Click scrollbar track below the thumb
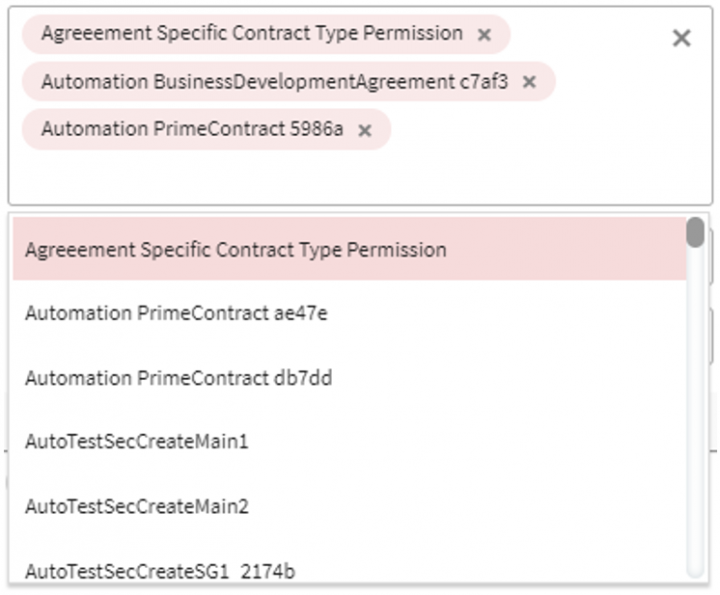Screen dimensions: 720x595 click(695, 400)
